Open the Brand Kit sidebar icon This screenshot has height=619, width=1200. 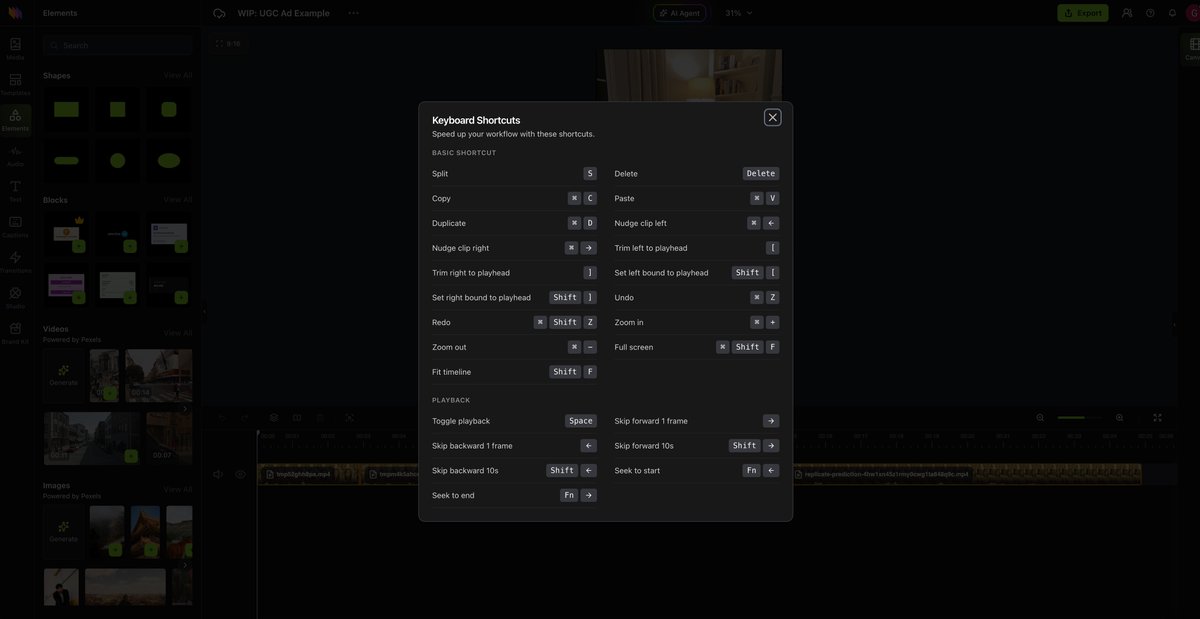(15, 333)
